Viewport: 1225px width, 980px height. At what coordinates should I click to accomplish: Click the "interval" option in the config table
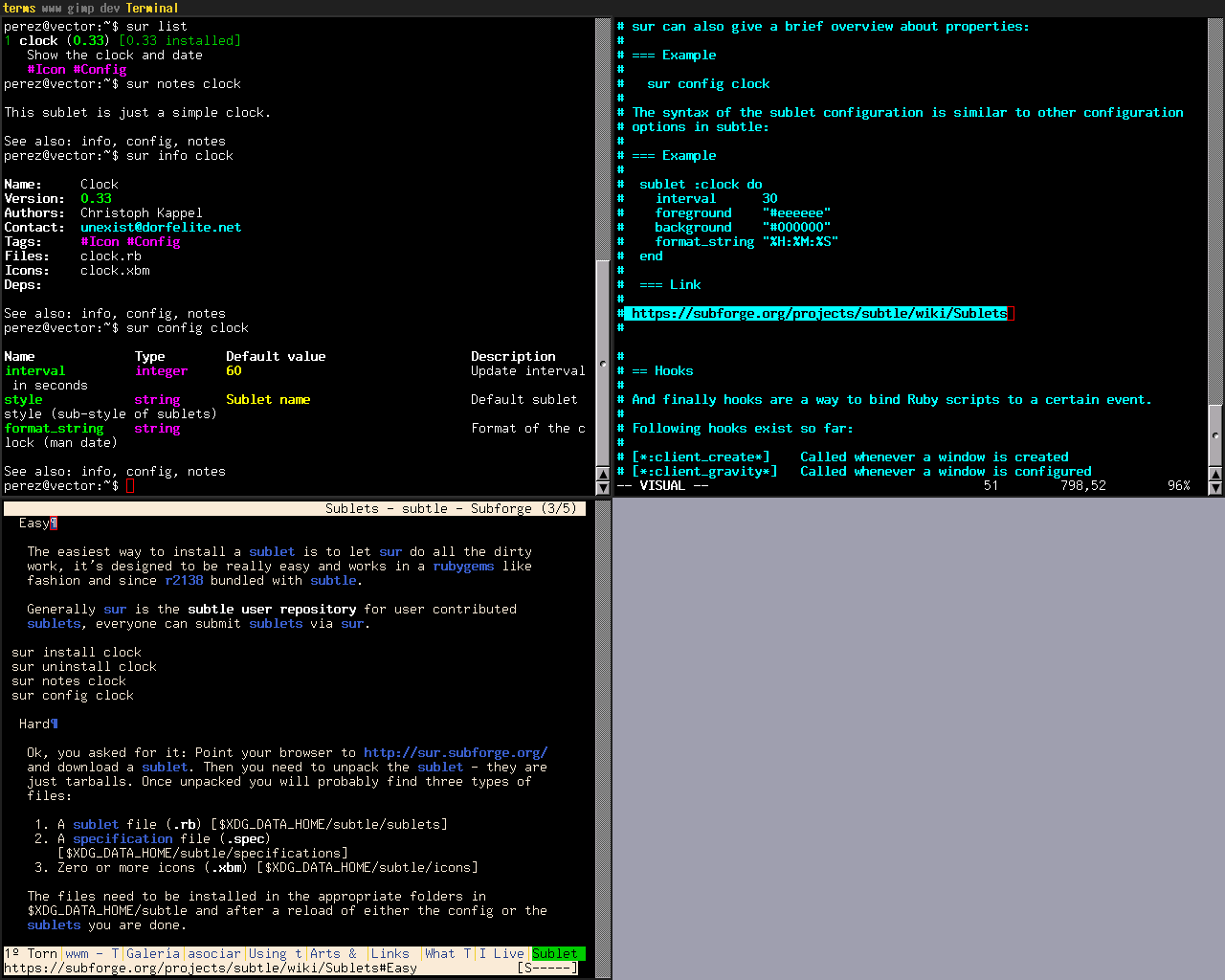(34, 371)
